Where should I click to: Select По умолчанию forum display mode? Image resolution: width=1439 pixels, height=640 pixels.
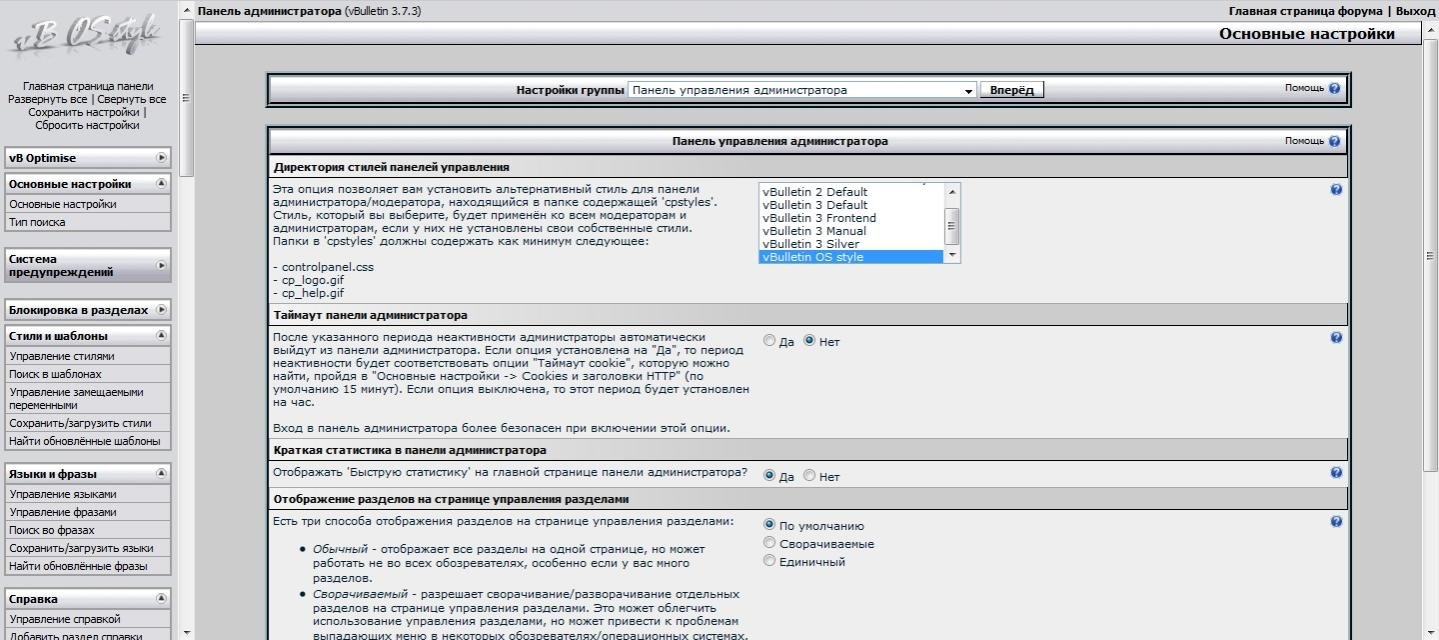coord(769,525)
